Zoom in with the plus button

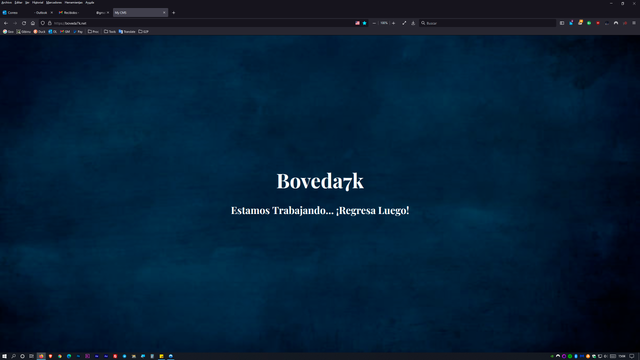click(x=393, y=23)
